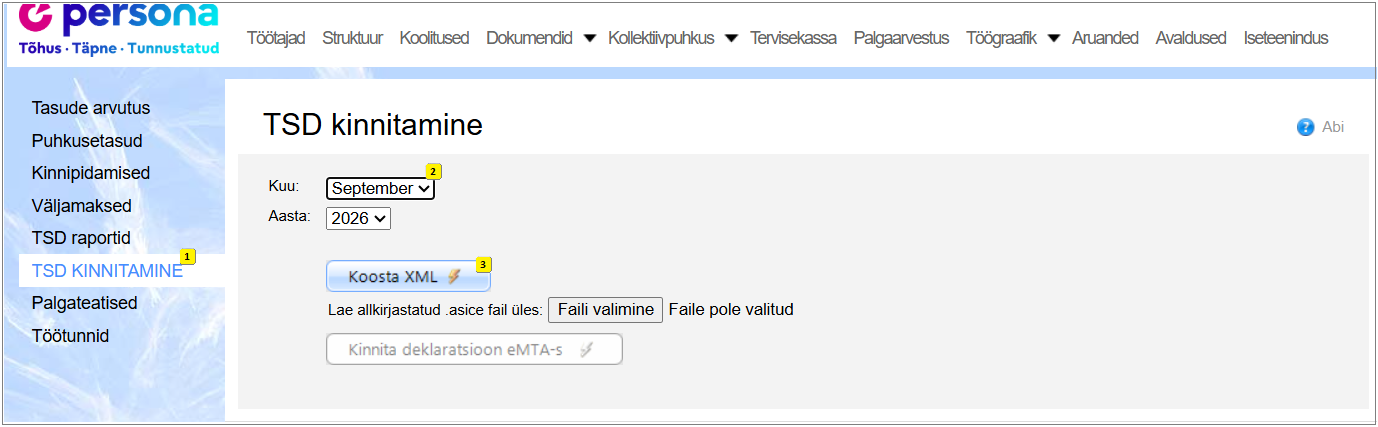Open the Kuu month dropdown
This screenshot has width=1378, height=427.
[380, 188]
